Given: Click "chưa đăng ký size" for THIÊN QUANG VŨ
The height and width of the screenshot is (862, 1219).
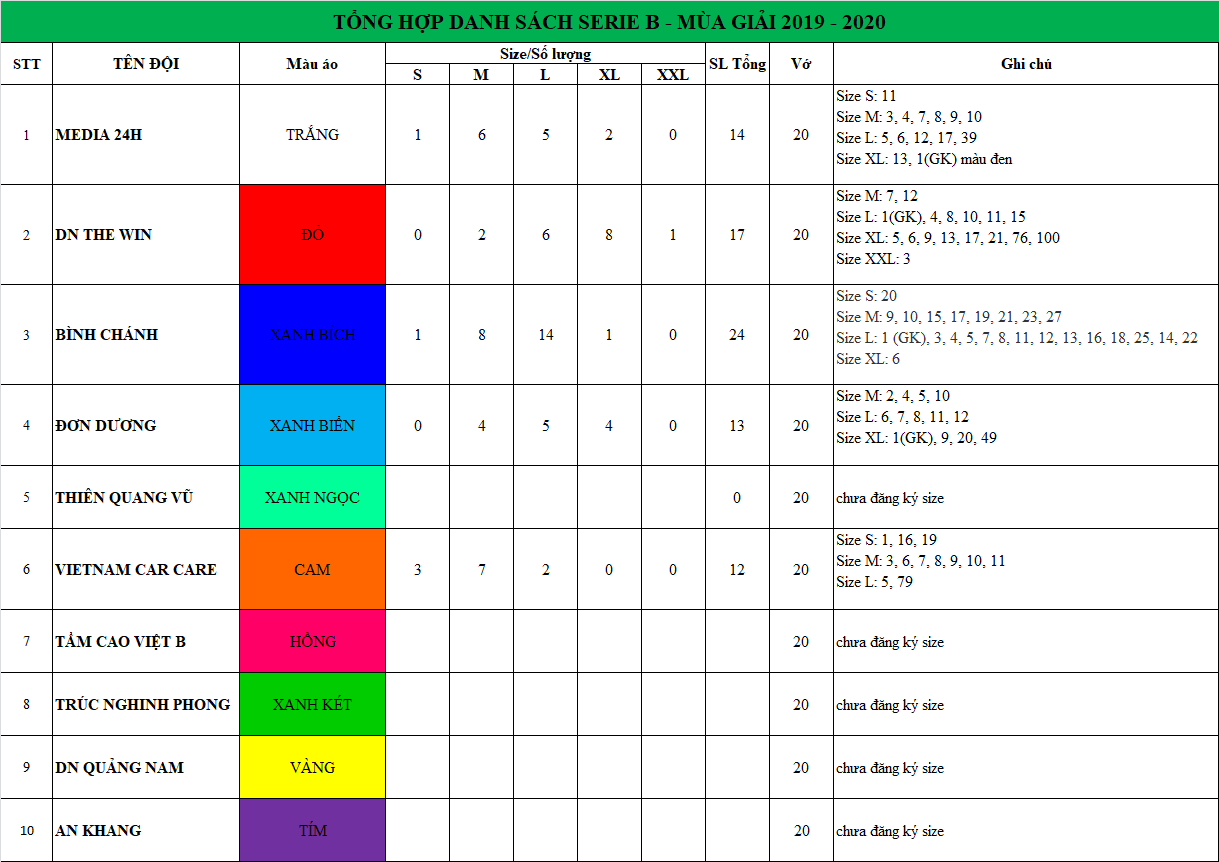Looking at the screenshot, I should click(890, 498).
